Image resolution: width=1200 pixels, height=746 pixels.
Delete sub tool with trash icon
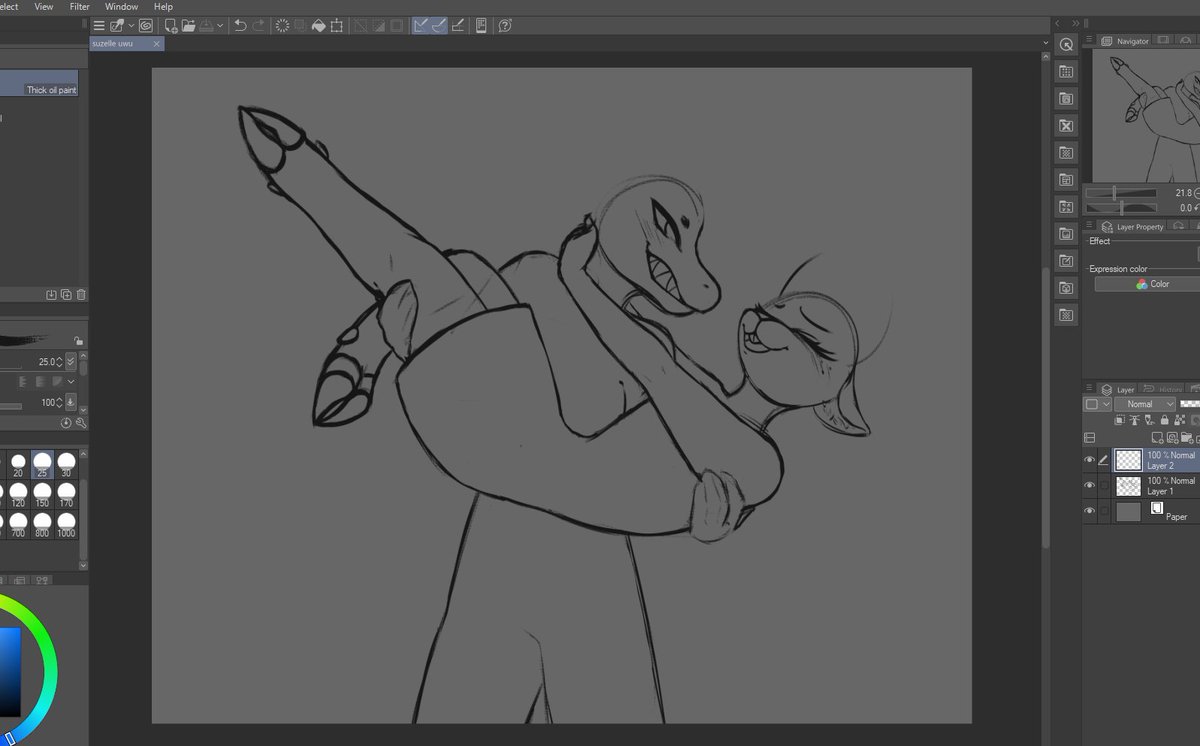81,294
